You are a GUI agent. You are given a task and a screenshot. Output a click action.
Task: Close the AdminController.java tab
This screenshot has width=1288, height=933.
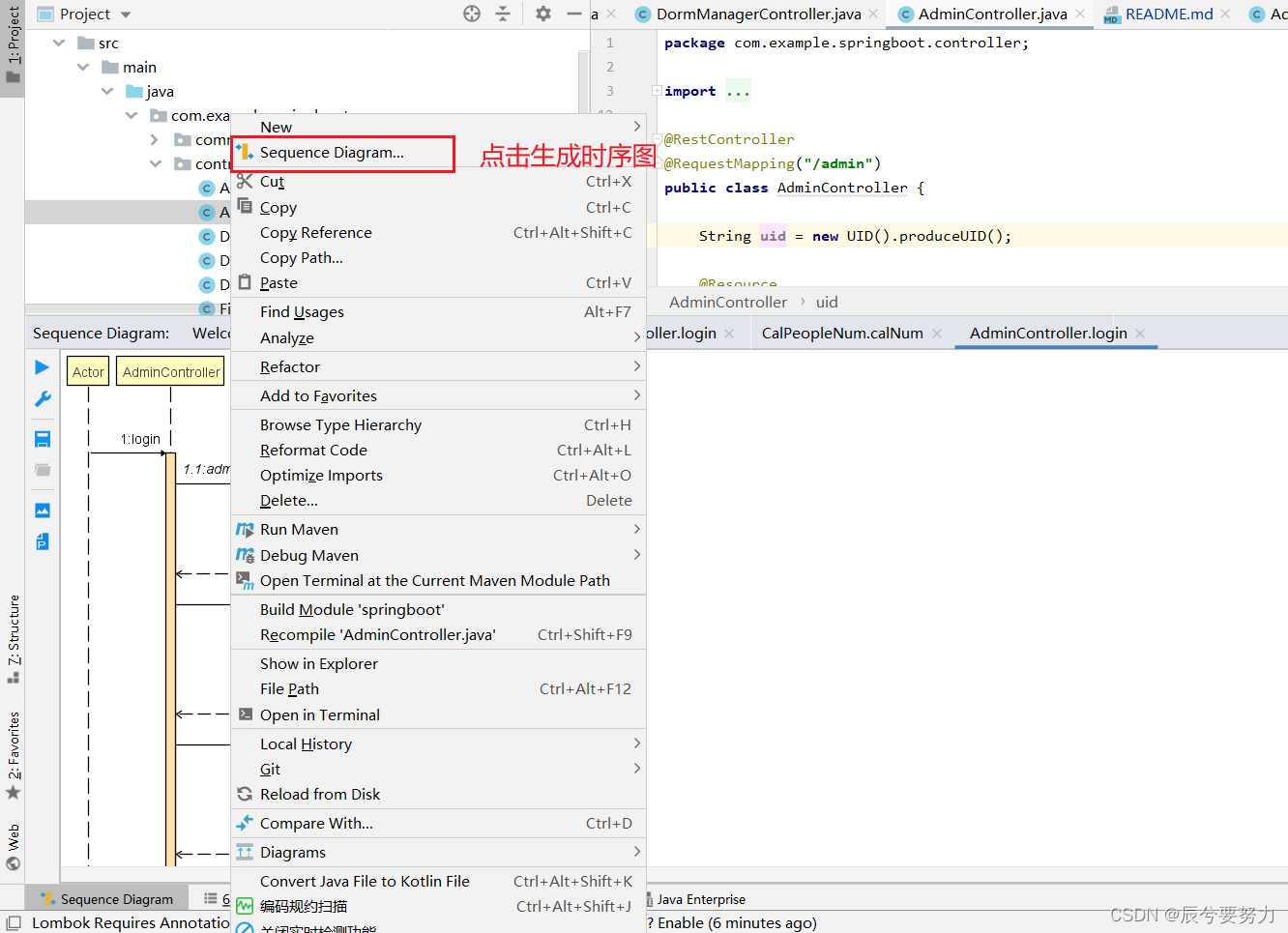click(x=1080, y=14)
